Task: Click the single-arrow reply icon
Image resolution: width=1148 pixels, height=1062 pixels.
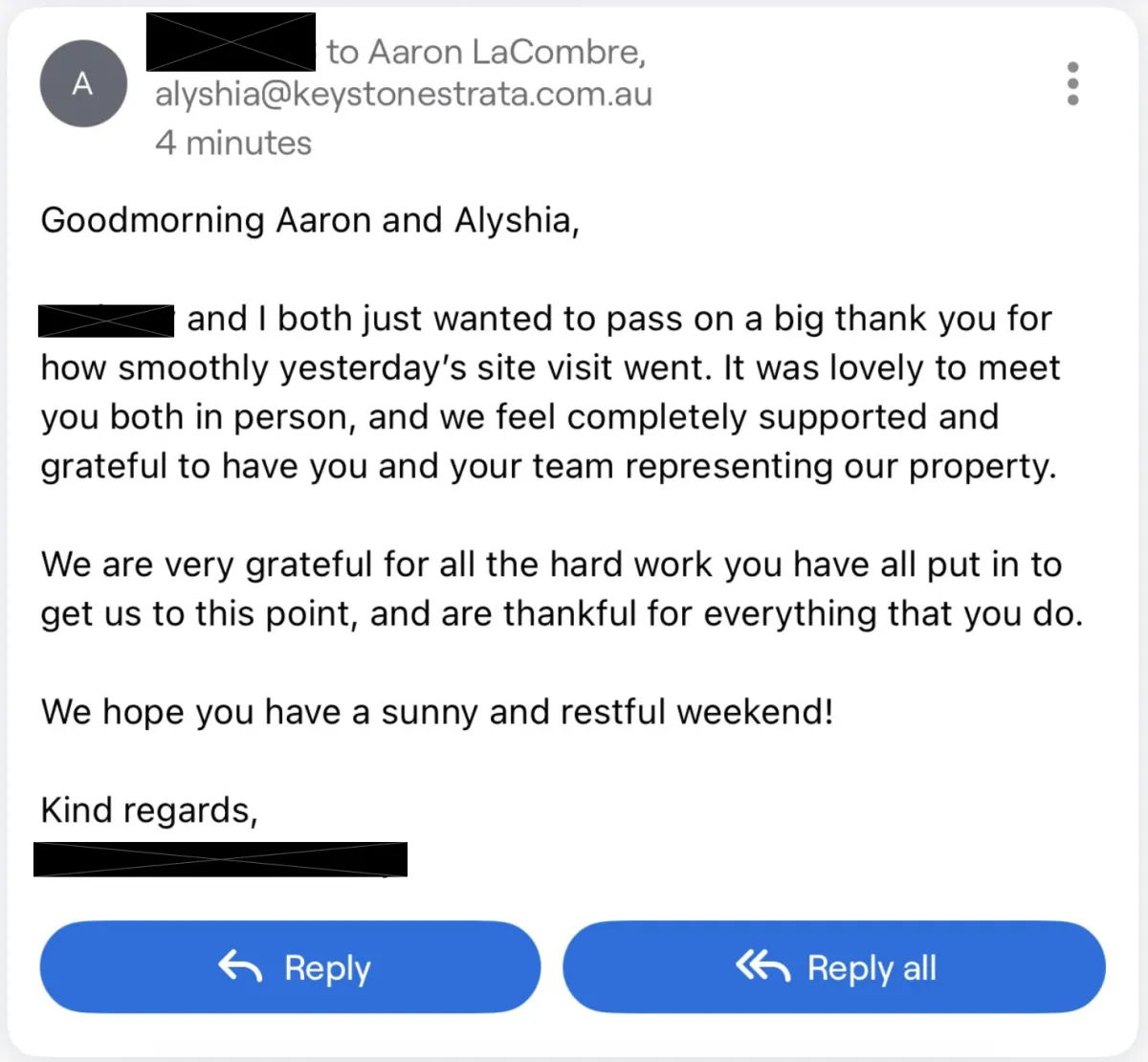Action: pyautogui.click(x=240, y=967)
